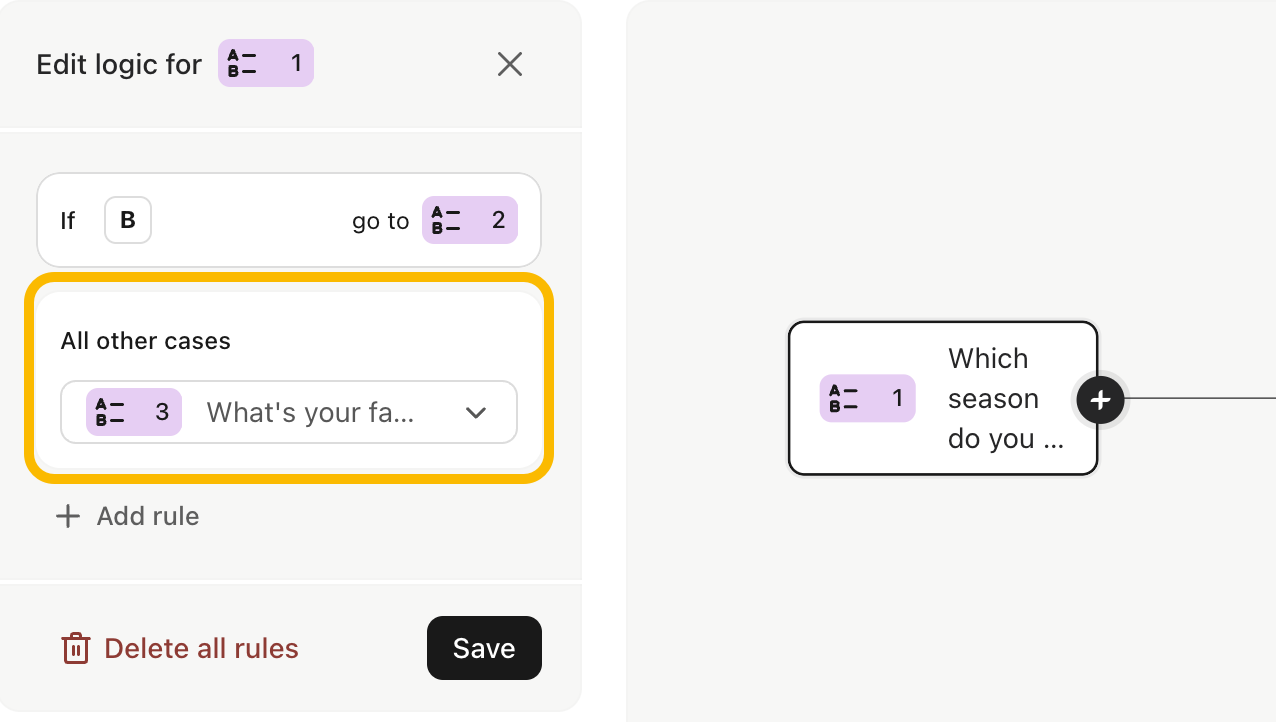1276x722 pixels.
Task: Select the B answer chip in rule
Action: (x=128, y=220)
